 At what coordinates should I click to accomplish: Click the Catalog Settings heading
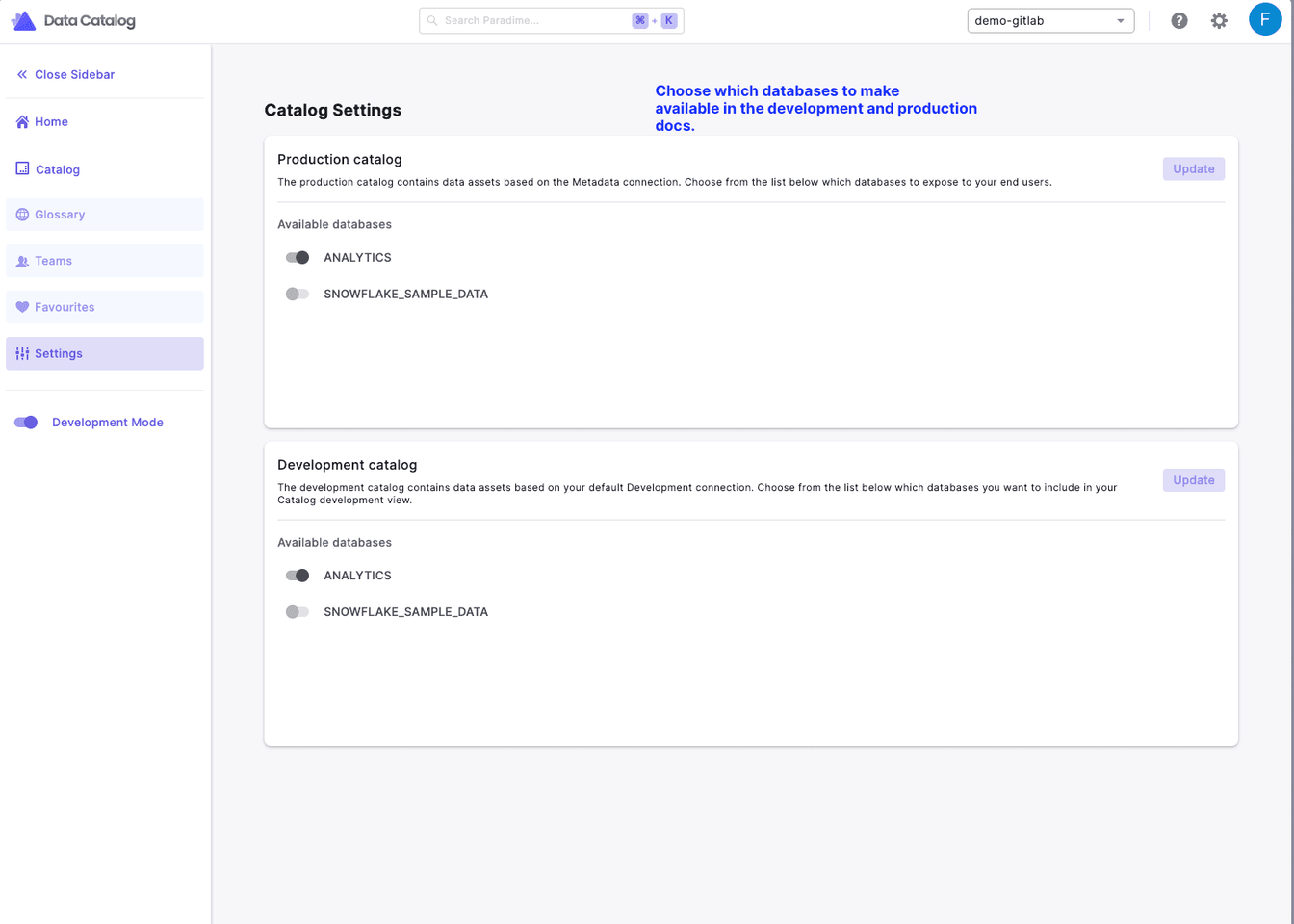[333, 110]
